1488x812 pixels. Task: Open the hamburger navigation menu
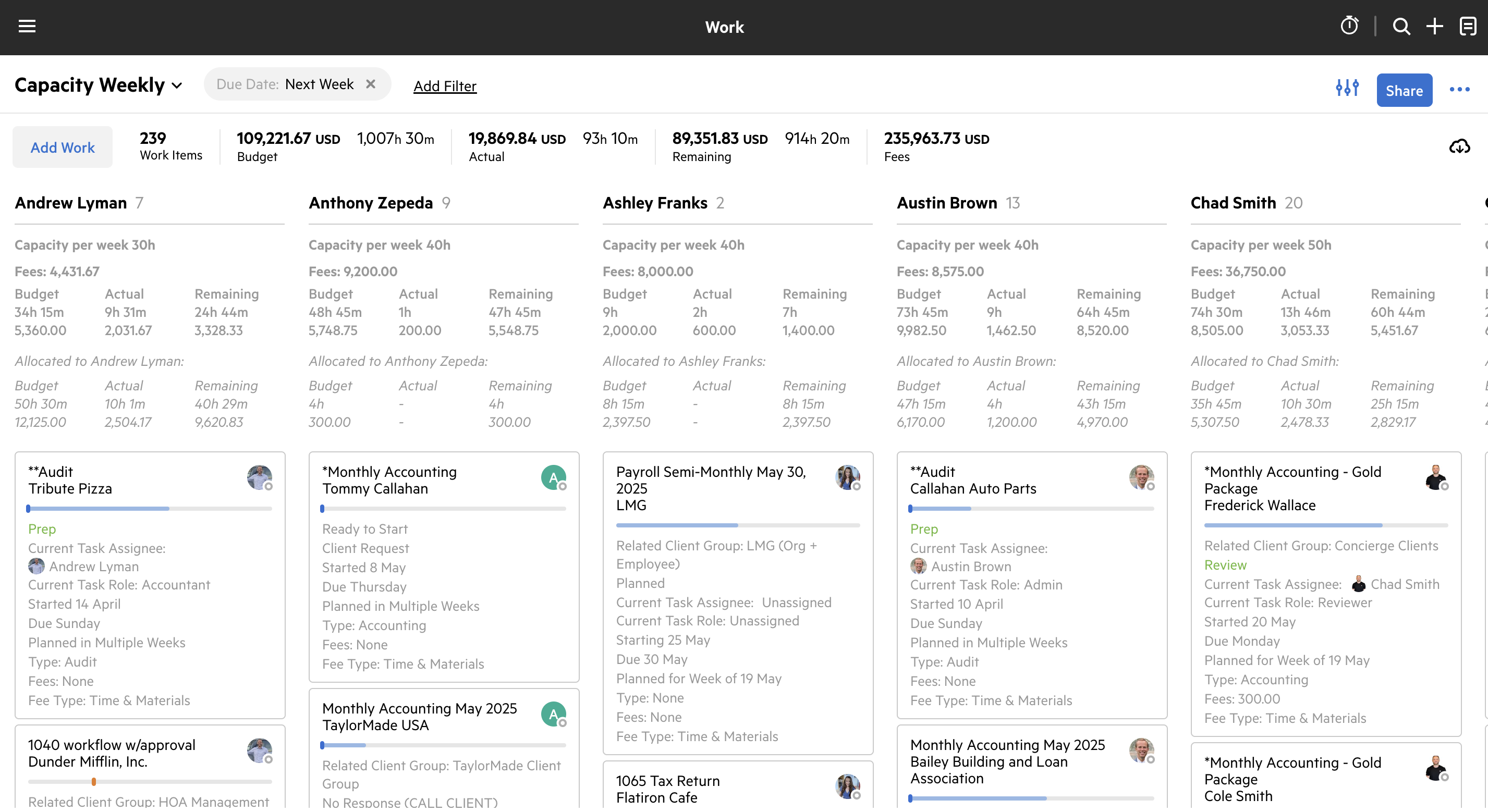pyautogui.click(x=27, y=27)
